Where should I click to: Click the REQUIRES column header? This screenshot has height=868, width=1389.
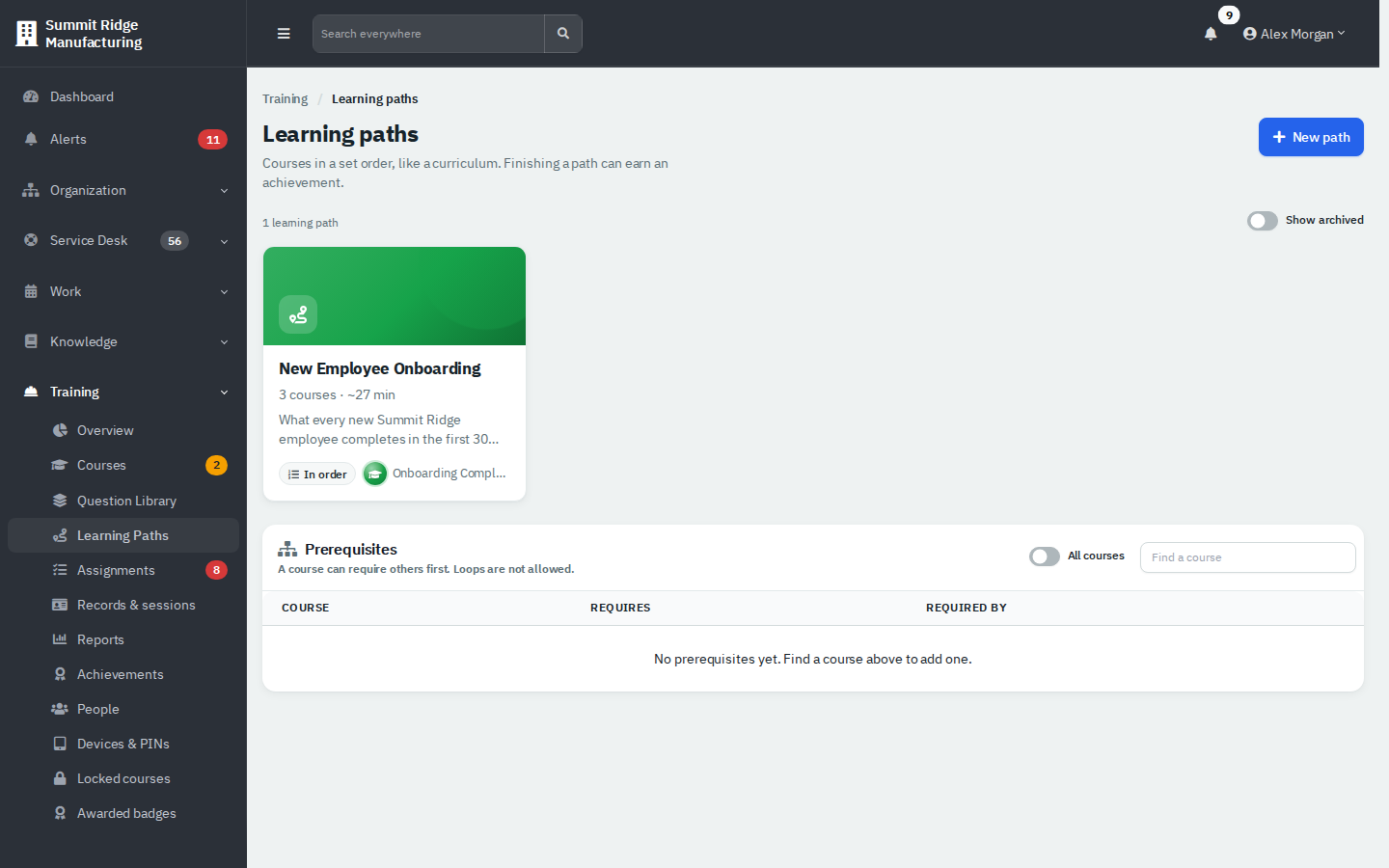(620, 608)
